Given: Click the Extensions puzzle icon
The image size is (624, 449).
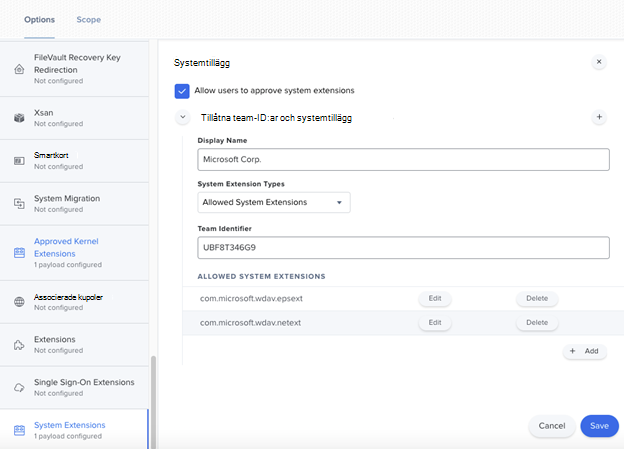Looking at the screenshot, I should click(x=19, y=344).
